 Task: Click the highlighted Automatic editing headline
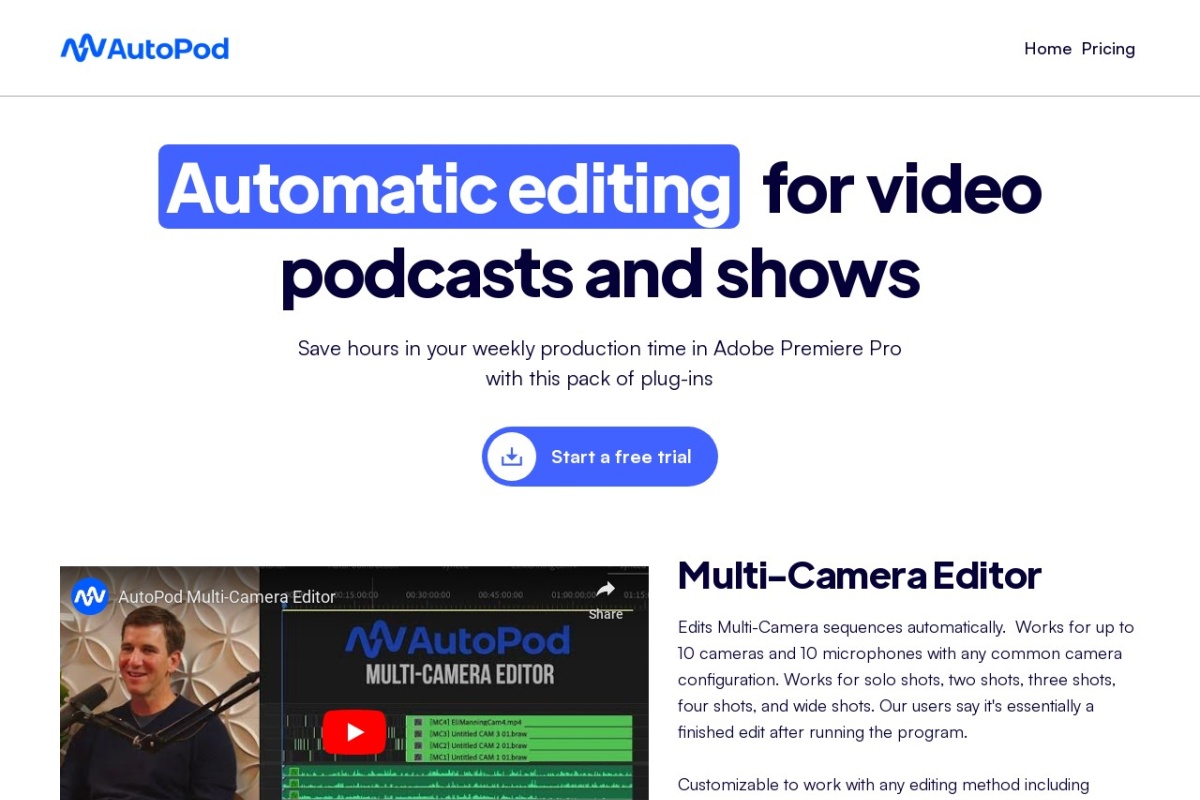click(x=448, y=187)
